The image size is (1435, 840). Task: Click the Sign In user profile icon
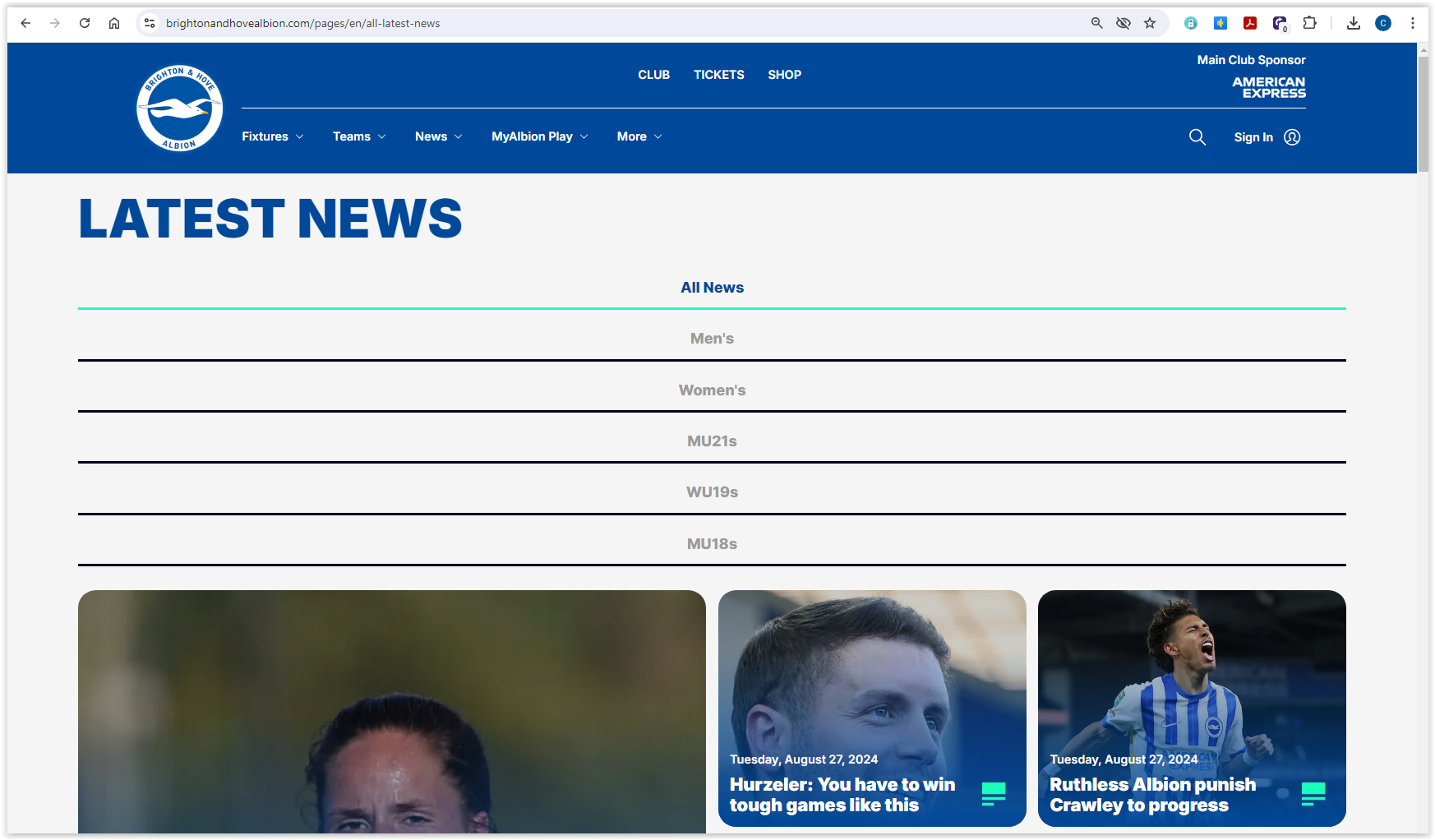[x=1292, y=137]
